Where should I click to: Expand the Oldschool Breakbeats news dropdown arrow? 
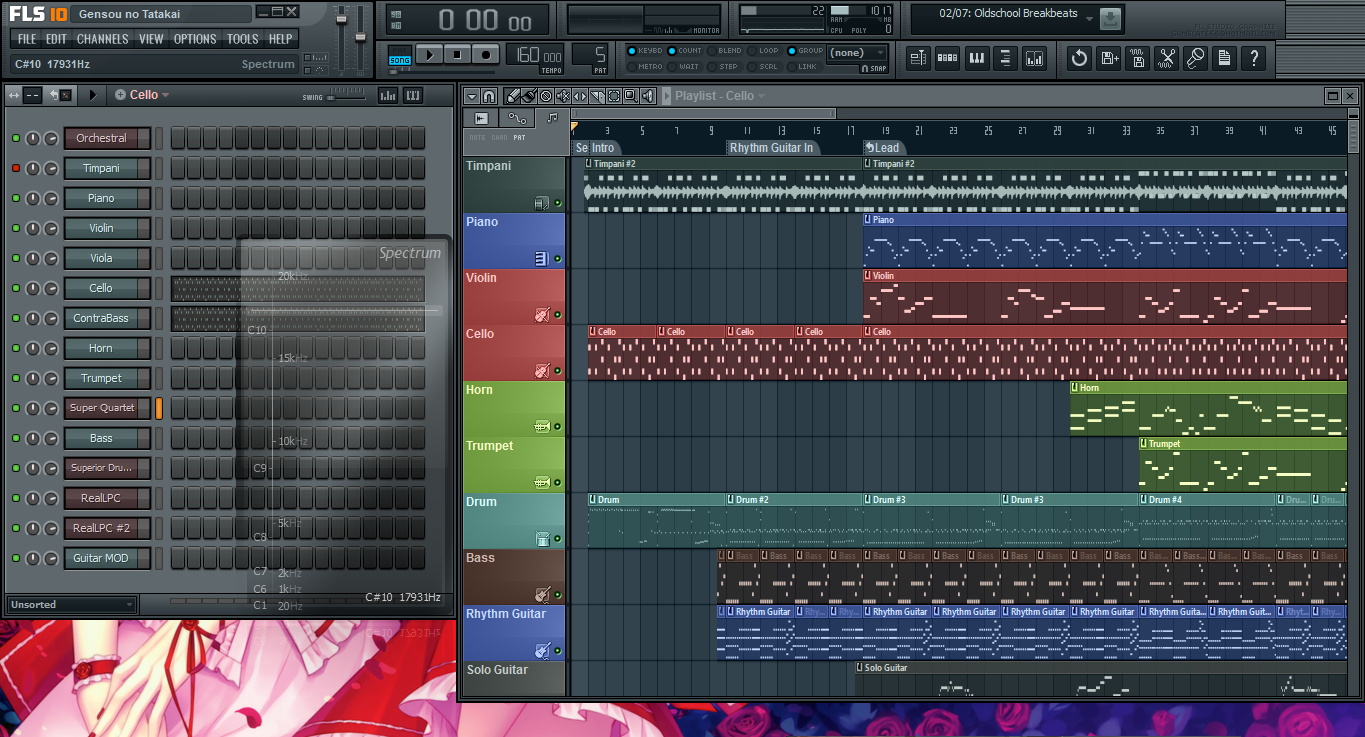tap(1089, 17)
